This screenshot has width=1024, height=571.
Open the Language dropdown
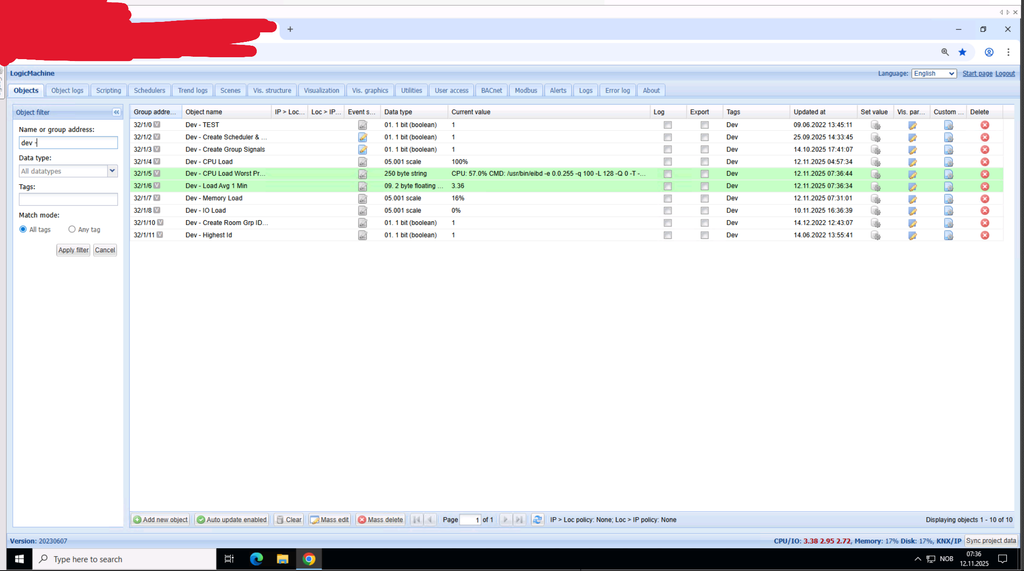click(x=934, y=74)
